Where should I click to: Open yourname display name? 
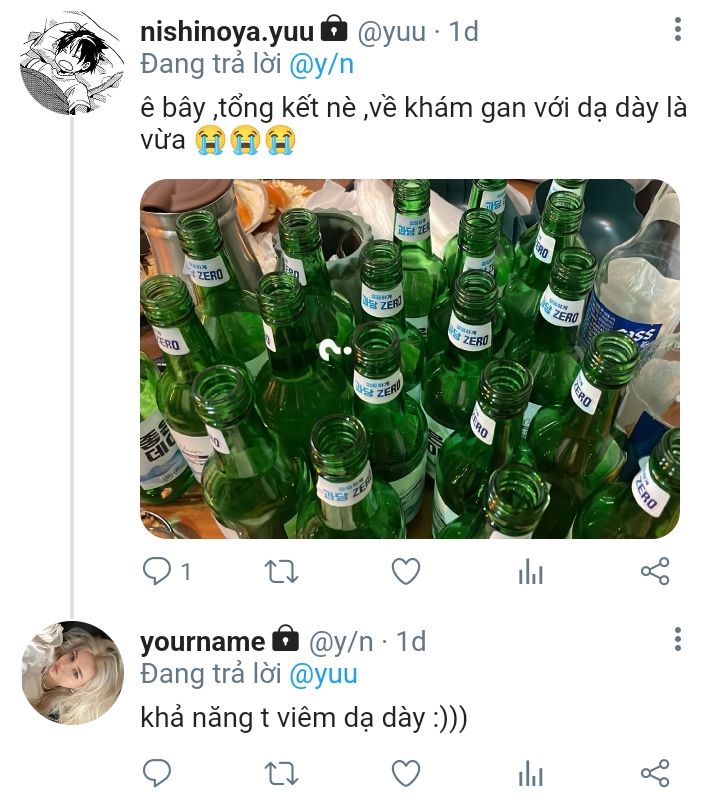[202, 642]
